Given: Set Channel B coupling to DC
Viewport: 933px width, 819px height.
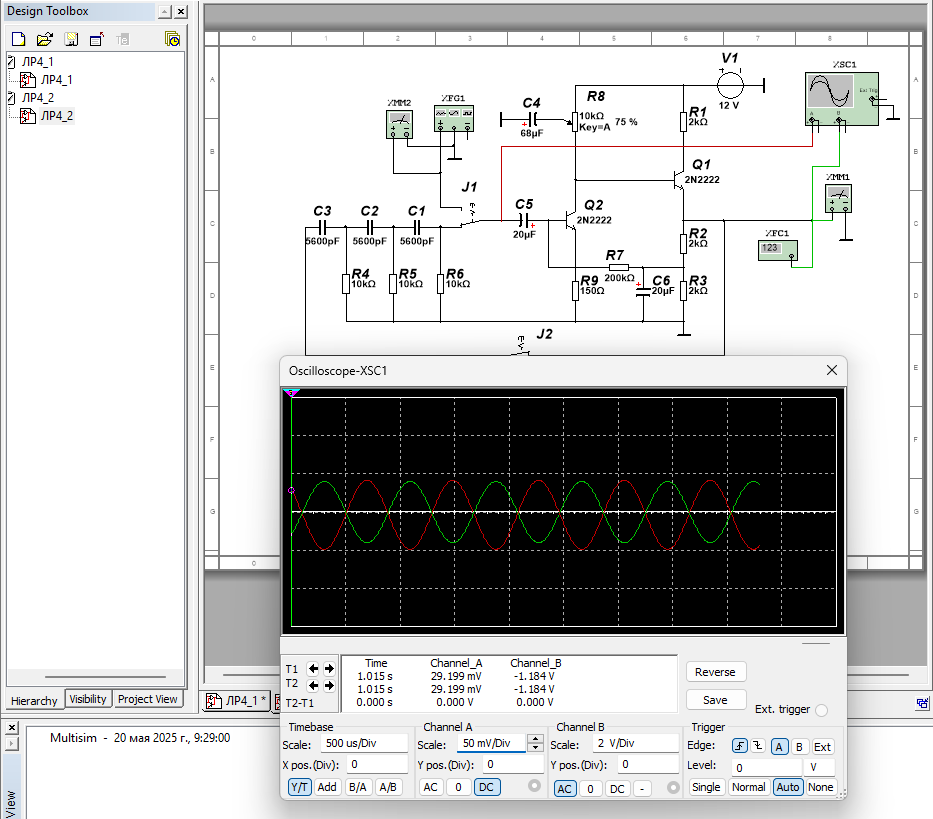Looking at the screenshot, I should (618, 789).
